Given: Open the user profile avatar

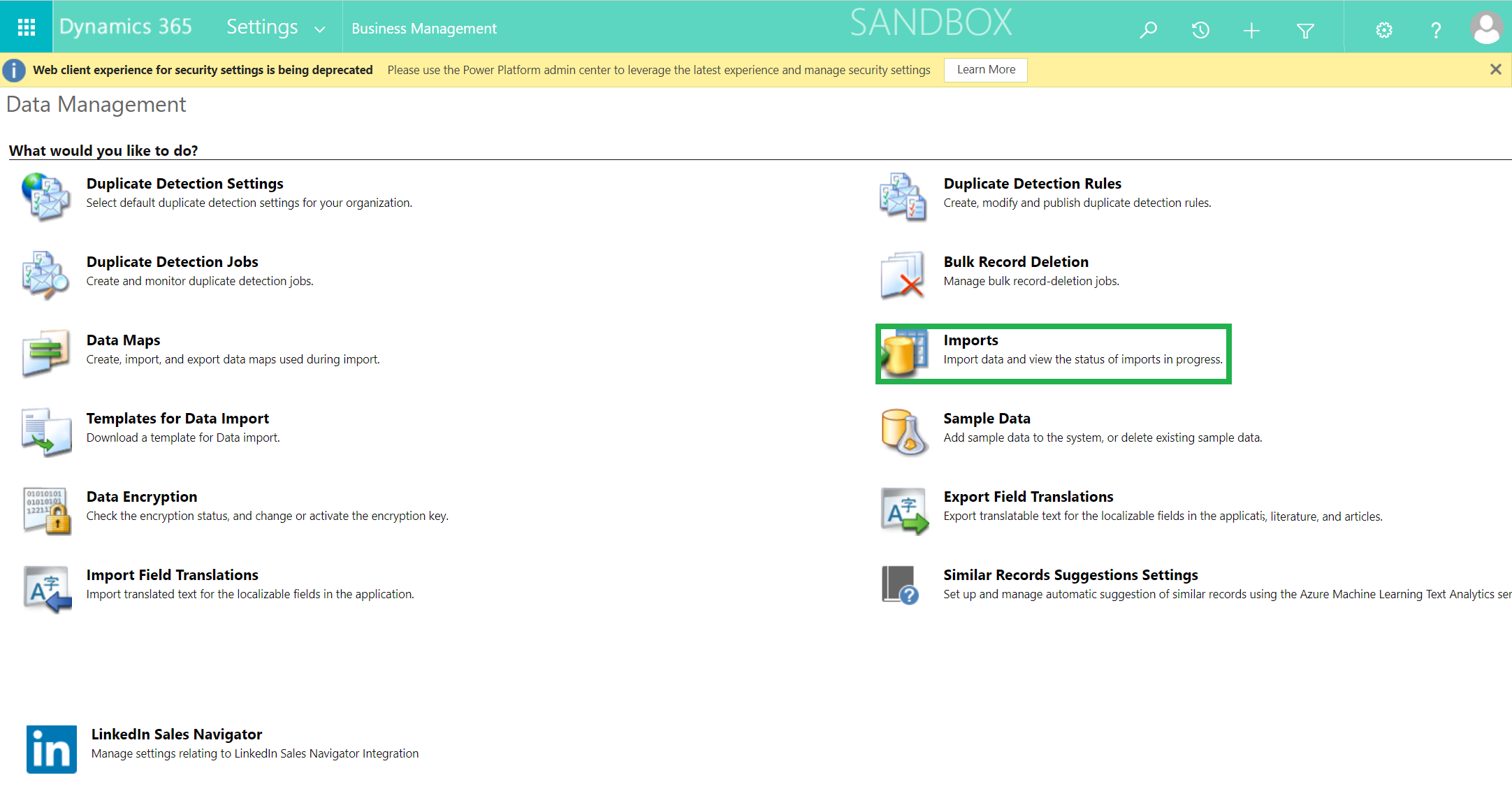Looking at the screenshot, I should 1485,28.
